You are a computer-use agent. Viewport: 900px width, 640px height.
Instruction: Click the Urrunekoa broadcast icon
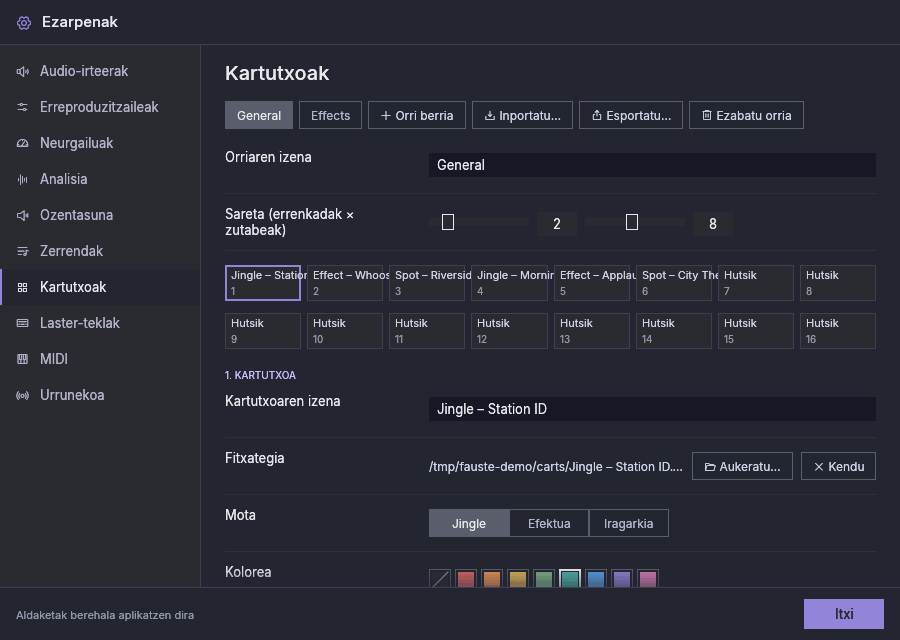click(x=22, y=395)
